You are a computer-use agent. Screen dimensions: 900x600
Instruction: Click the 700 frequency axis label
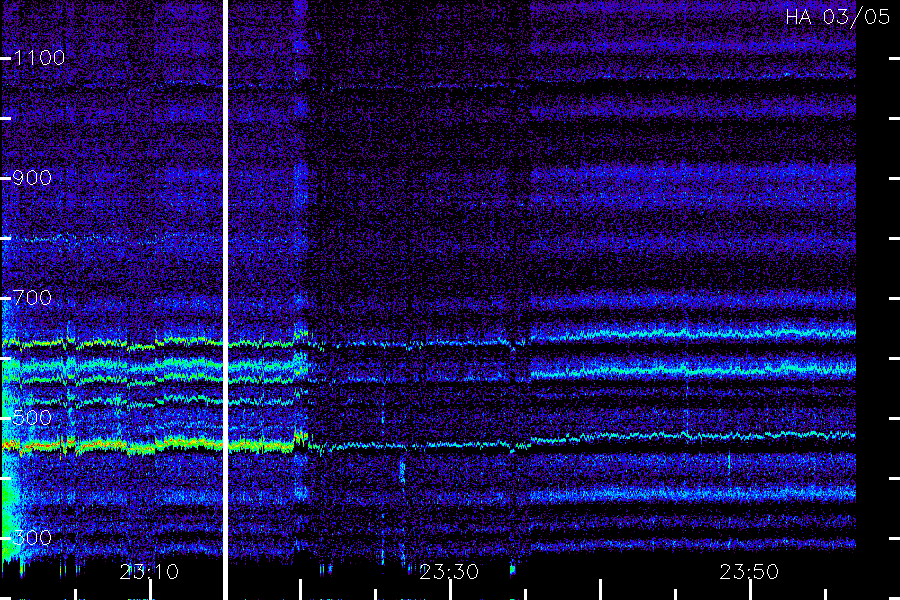click(32, 298)
